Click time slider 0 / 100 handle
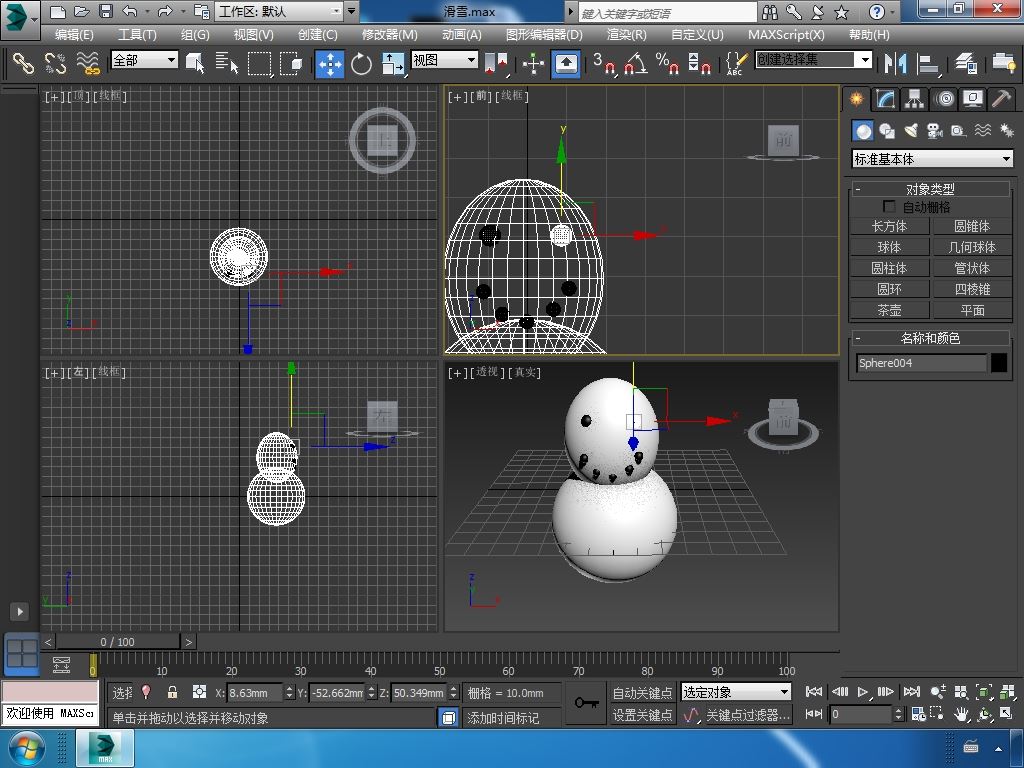This screenshot has height=768, width=1024. pos(117,642)
